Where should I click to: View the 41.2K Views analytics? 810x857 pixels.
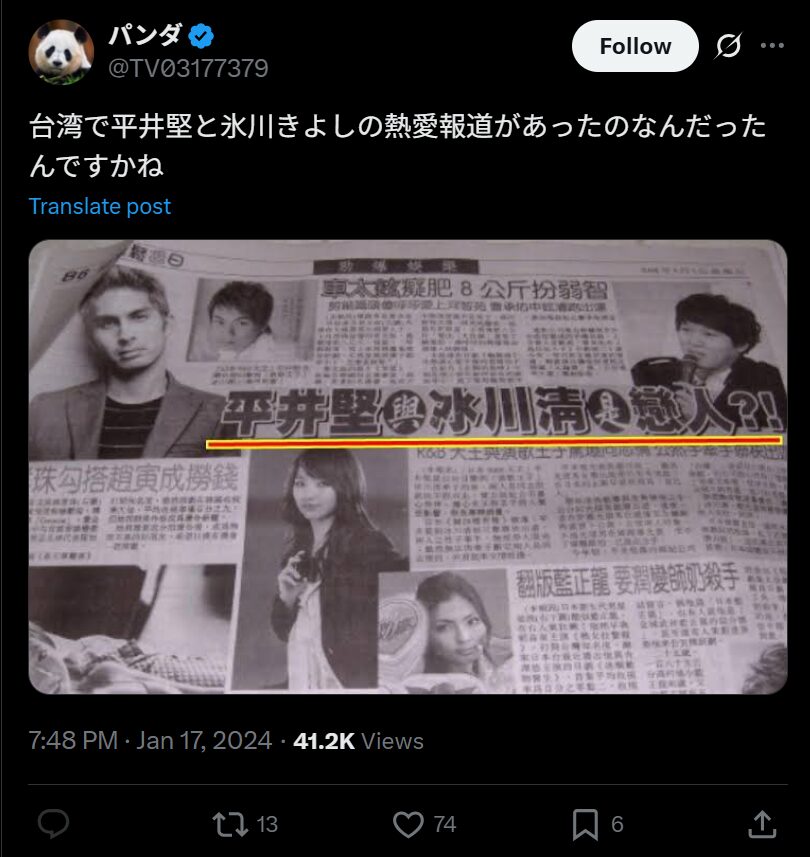359,741
